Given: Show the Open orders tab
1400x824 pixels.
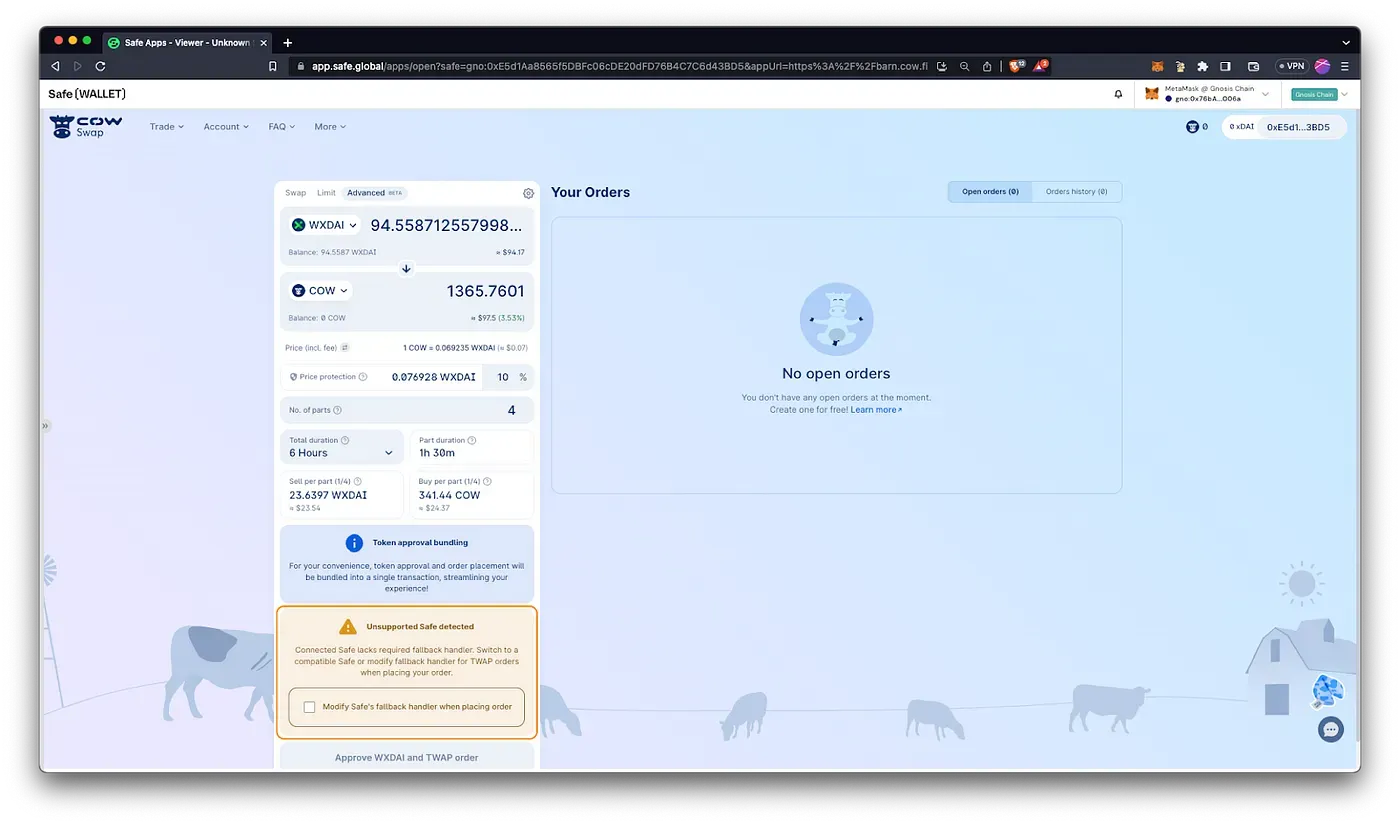Looking at the screenshot, I should [990, 191].
